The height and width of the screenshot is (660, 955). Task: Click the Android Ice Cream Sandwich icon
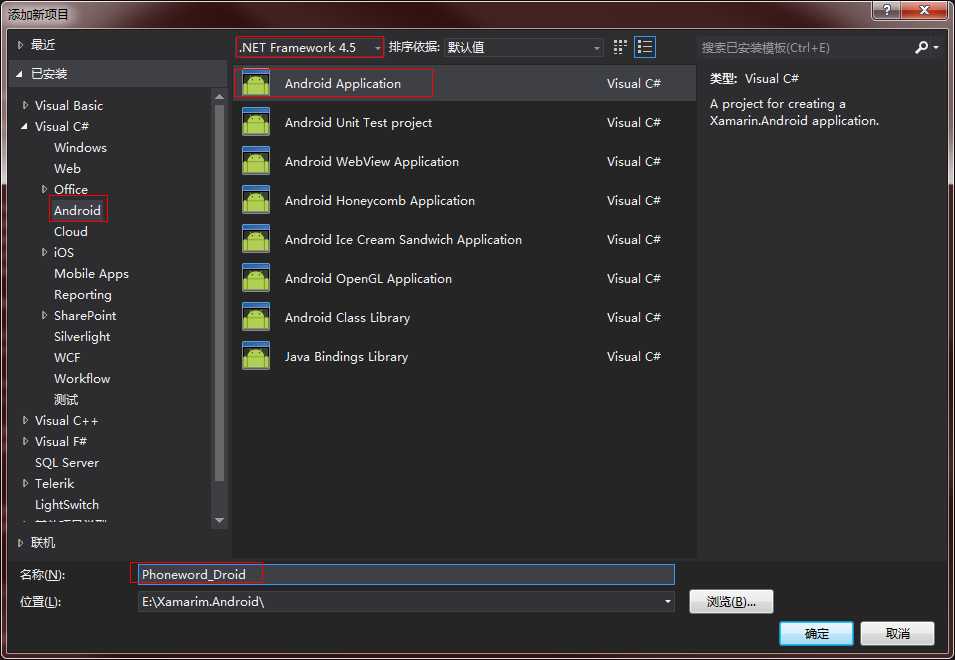[x=256, y=239]
